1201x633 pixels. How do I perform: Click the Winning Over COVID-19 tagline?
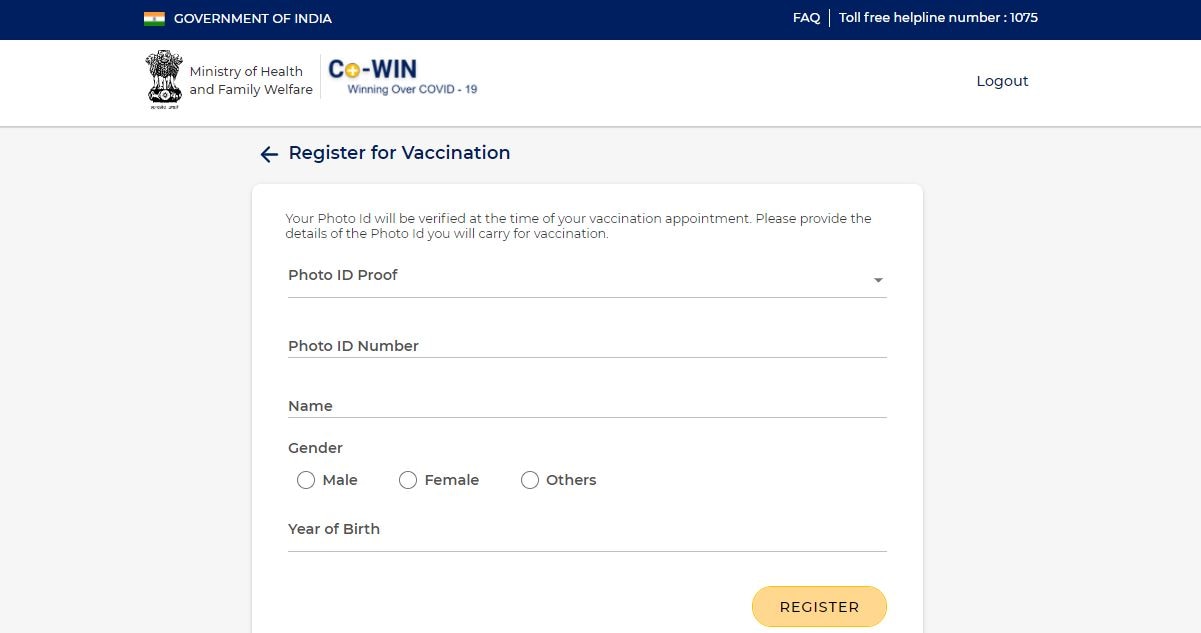(412, 90)
